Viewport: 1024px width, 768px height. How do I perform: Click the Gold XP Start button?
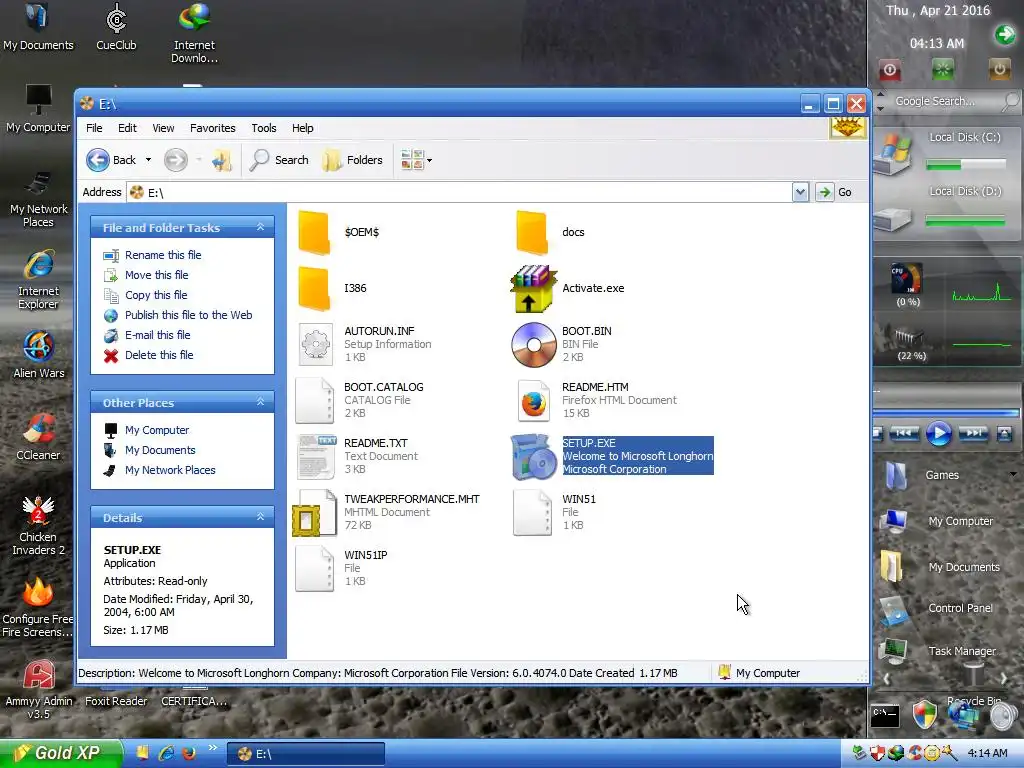61,753
